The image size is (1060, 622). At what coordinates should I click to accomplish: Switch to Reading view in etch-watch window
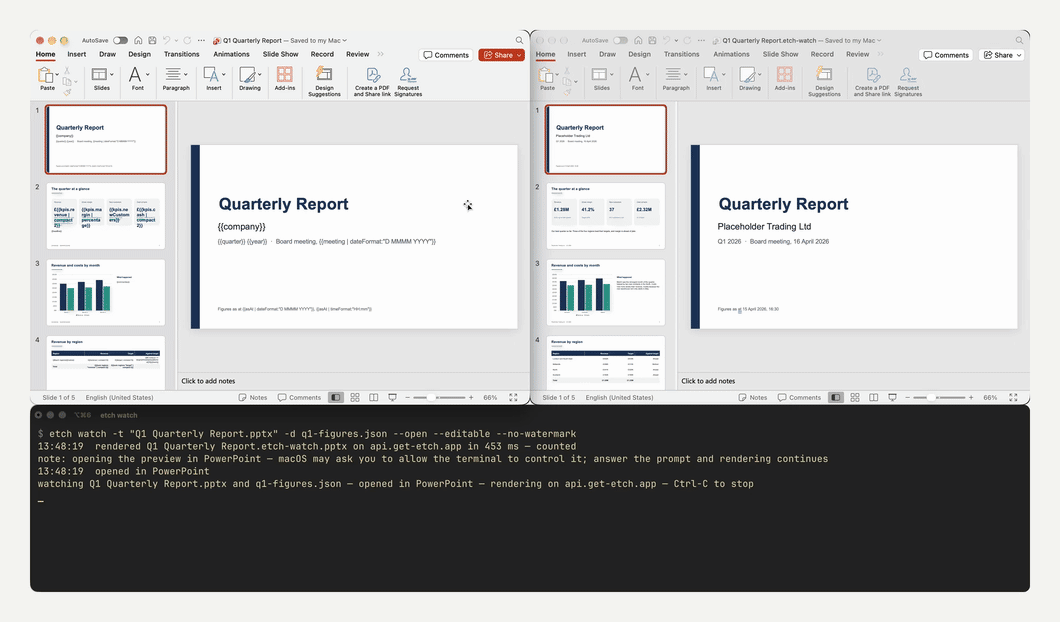click(x=874, y=398)
